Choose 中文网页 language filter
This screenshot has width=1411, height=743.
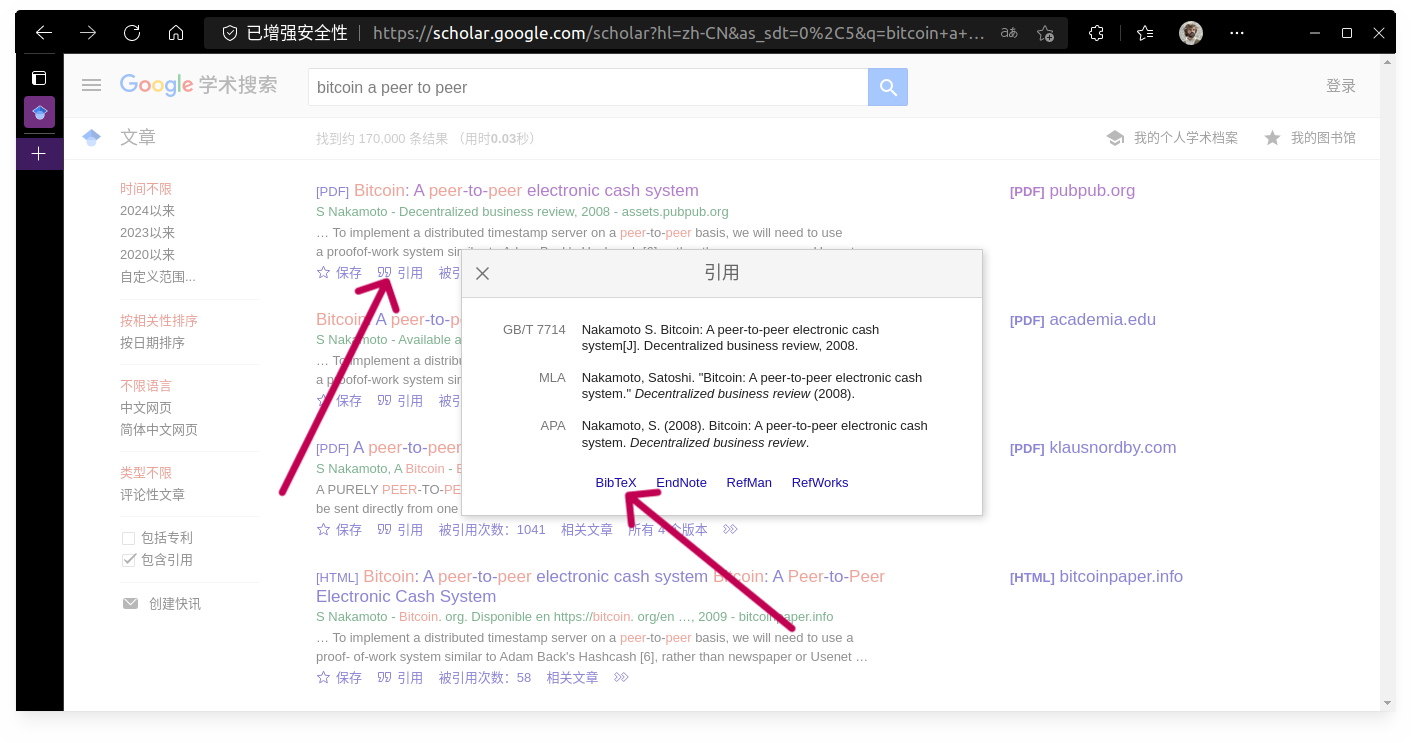pos(146,408)
